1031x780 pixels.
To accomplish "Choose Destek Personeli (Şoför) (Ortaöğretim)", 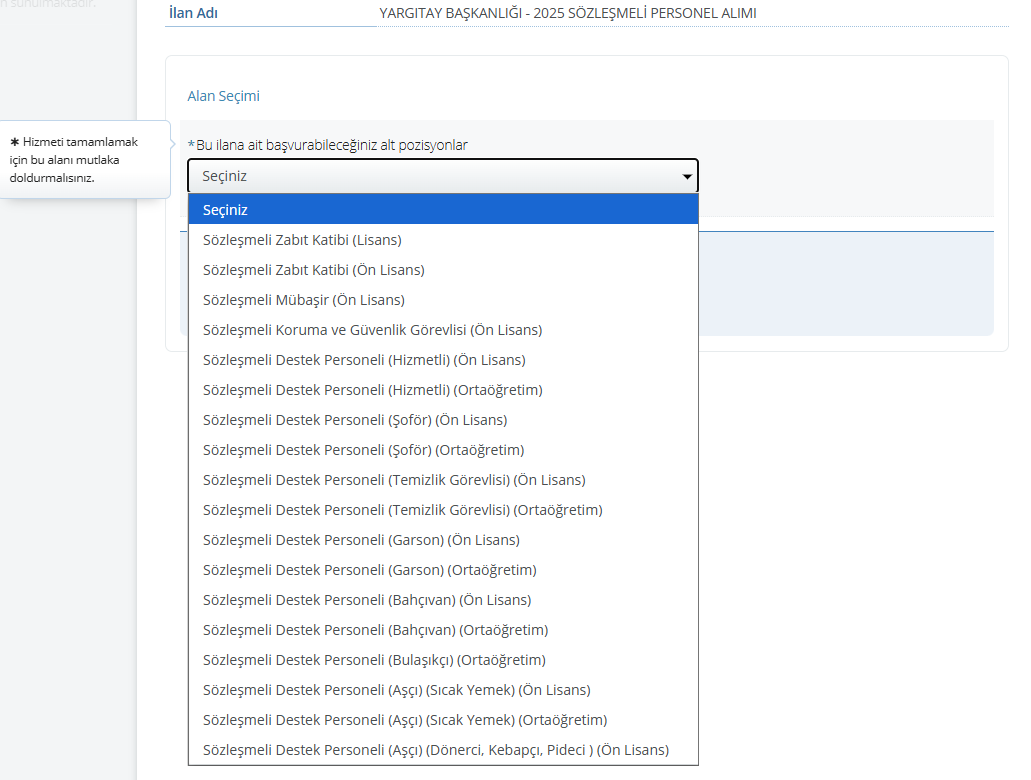I will point(443,450).
